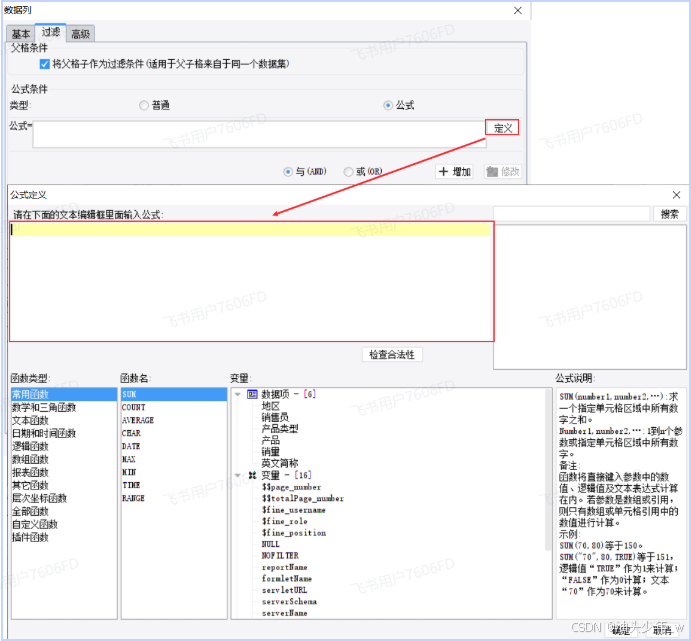Select 插件函数 function type
This screenshot has width=691, height=641.
pyautogui.click(x=64, y=537)
